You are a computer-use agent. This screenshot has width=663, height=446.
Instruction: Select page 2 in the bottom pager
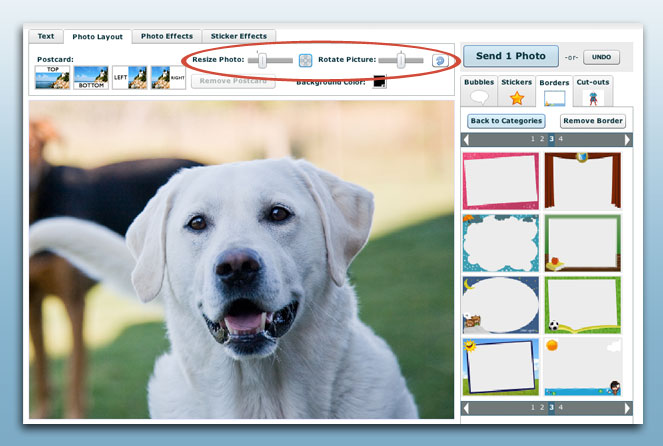coord(542,408)
